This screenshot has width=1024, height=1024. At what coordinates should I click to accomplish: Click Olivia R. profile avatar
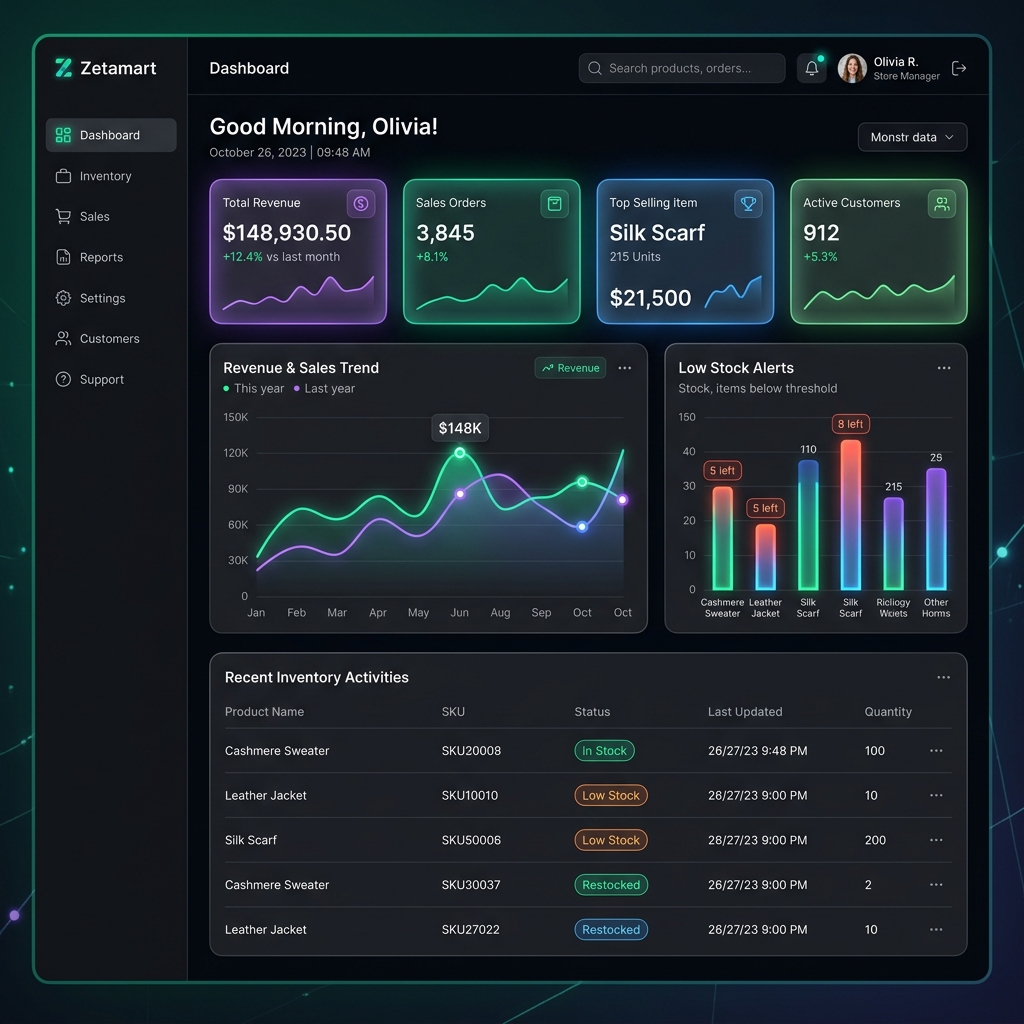[x=852, y=68]
